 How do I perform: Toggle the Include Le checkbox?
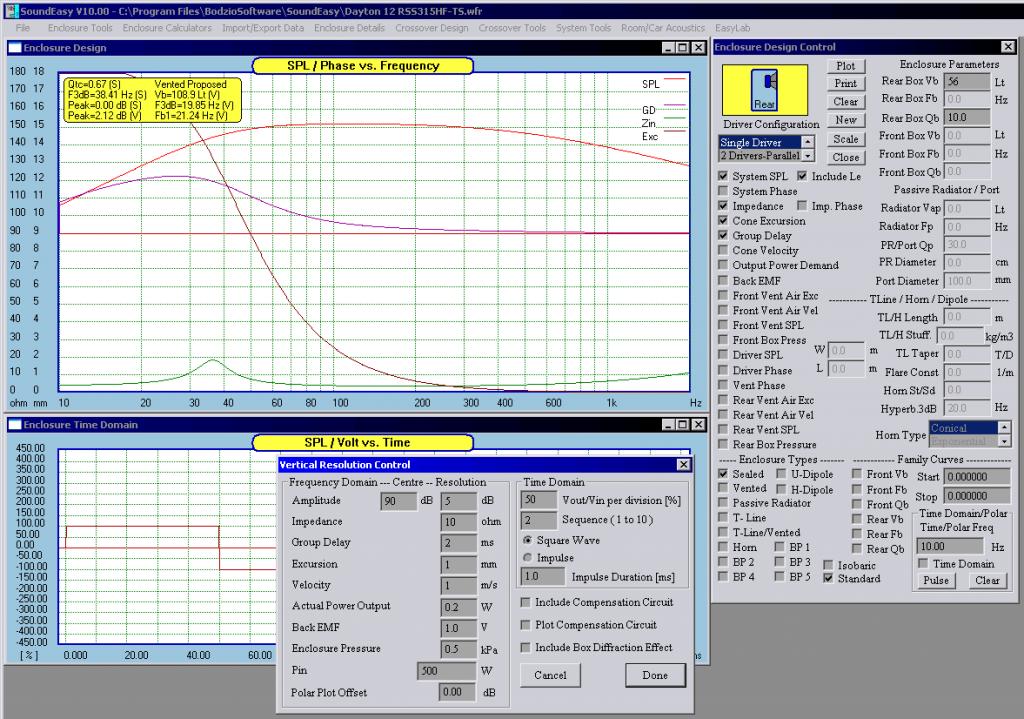tap(802, 176)
